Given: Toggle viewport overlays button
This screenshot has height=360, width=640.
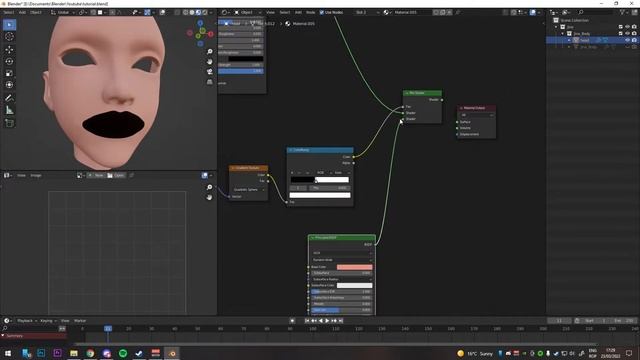Looking at the screenshot, I should pyautogui.click(x=162, y=13).
